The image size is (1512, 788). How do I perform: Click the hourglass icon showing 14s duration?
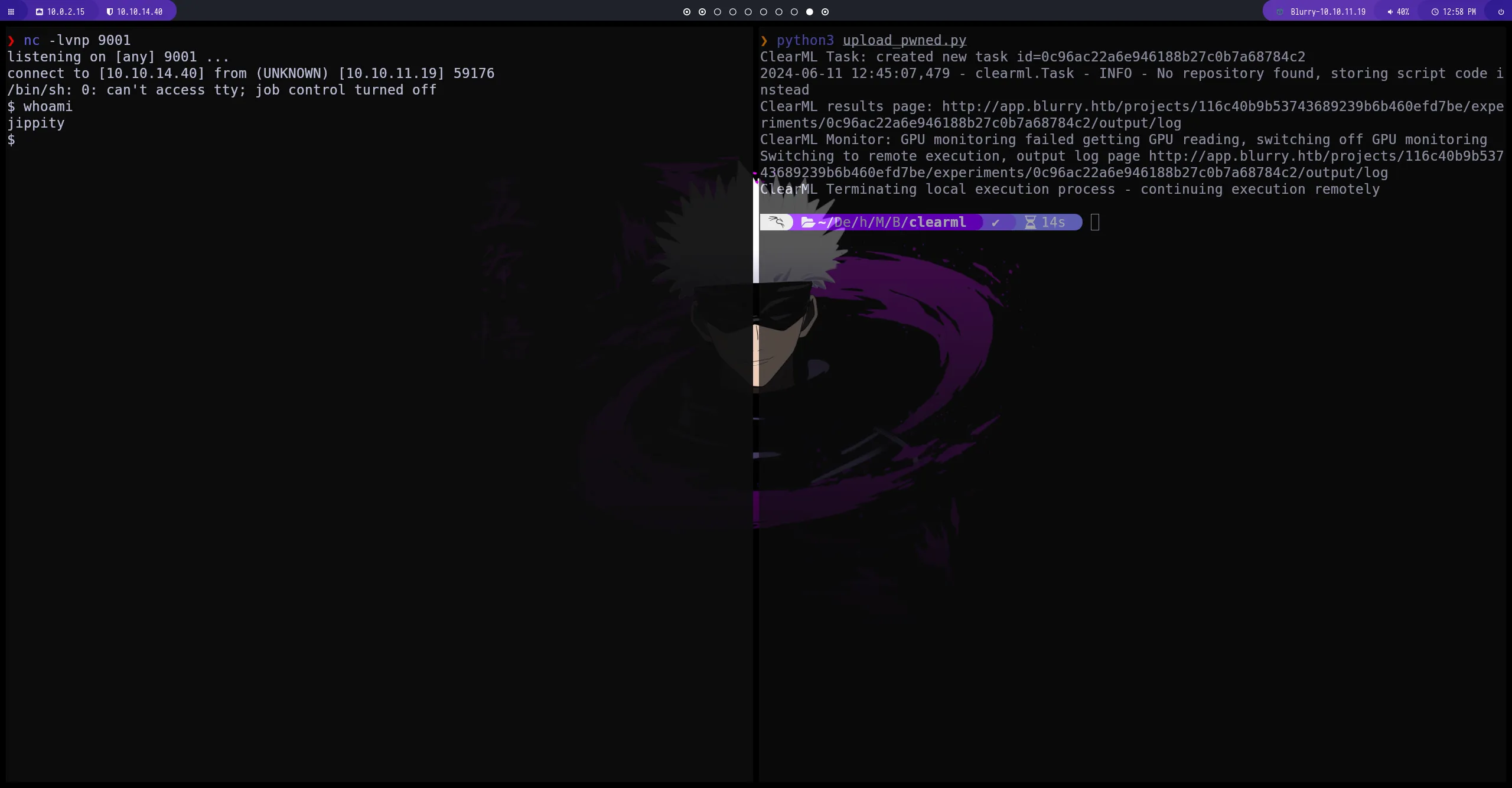point(1031,222)
